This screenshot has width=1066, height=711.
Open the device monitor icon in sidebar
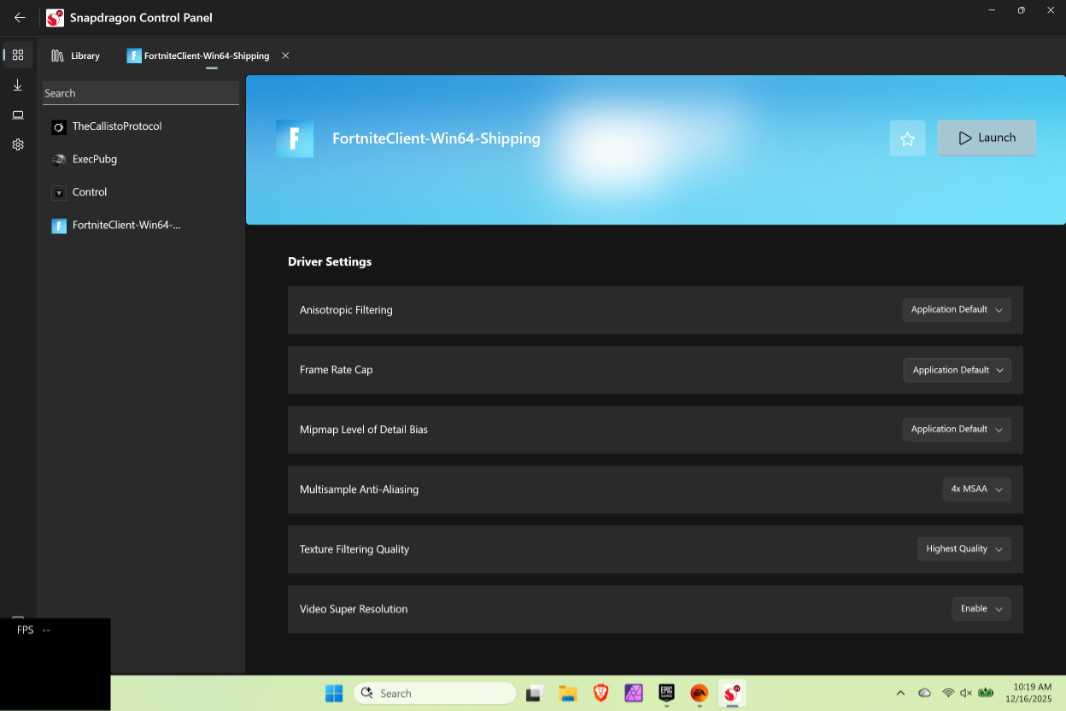[x=18, y=115]
